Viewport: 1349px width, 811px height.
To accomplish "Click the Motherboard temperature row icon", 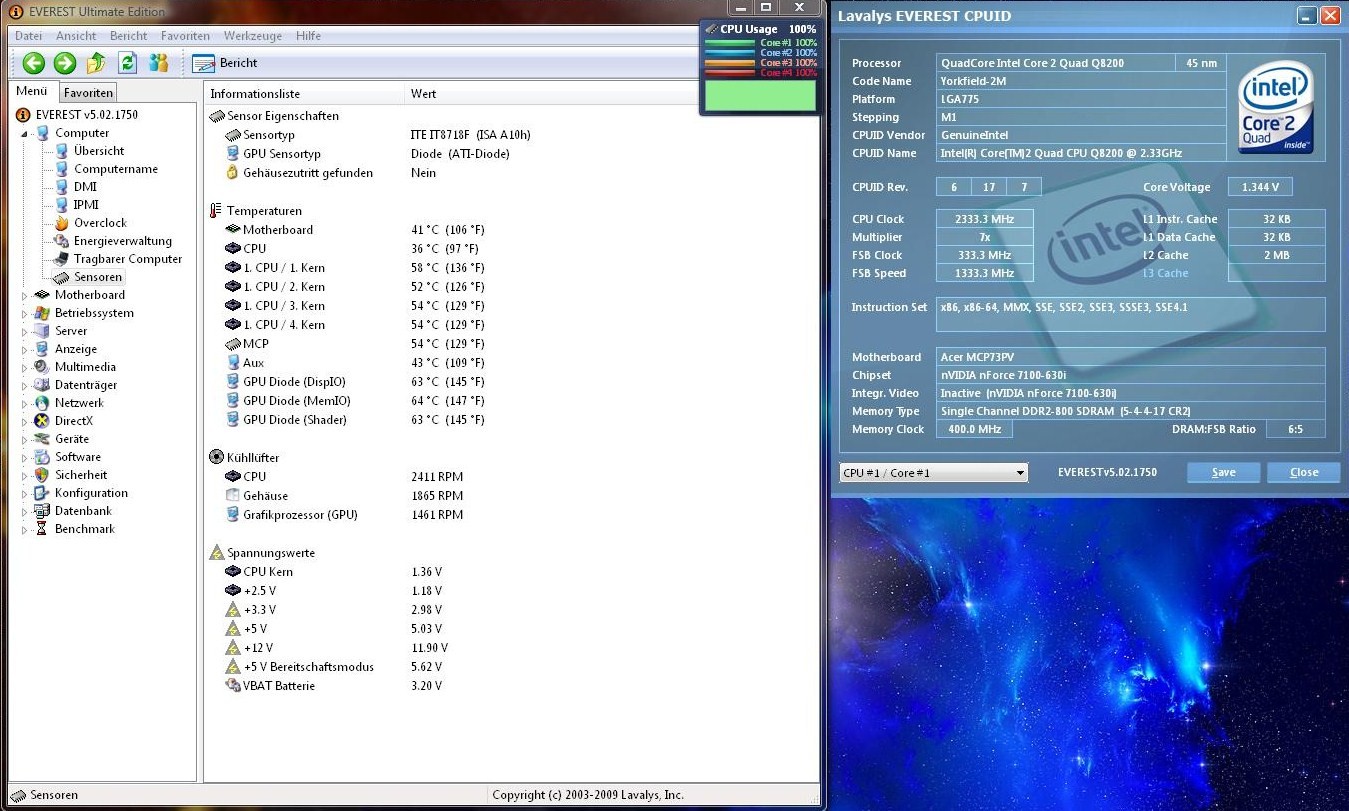I will point(233,230).
